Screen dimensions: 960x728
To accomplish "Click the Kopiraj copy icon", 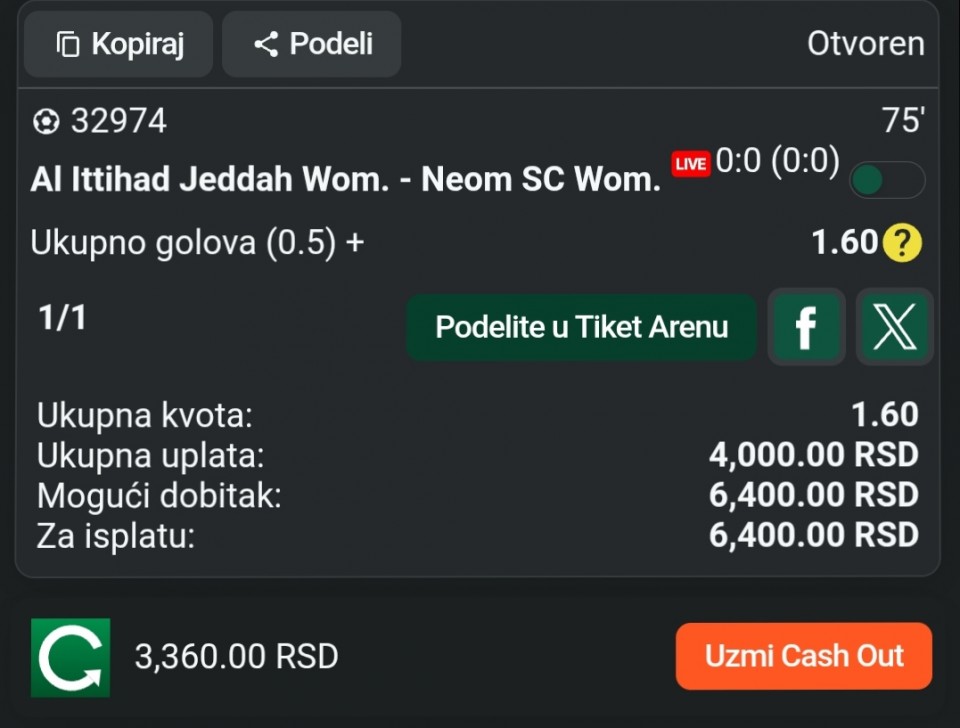I will pos(68,44).
